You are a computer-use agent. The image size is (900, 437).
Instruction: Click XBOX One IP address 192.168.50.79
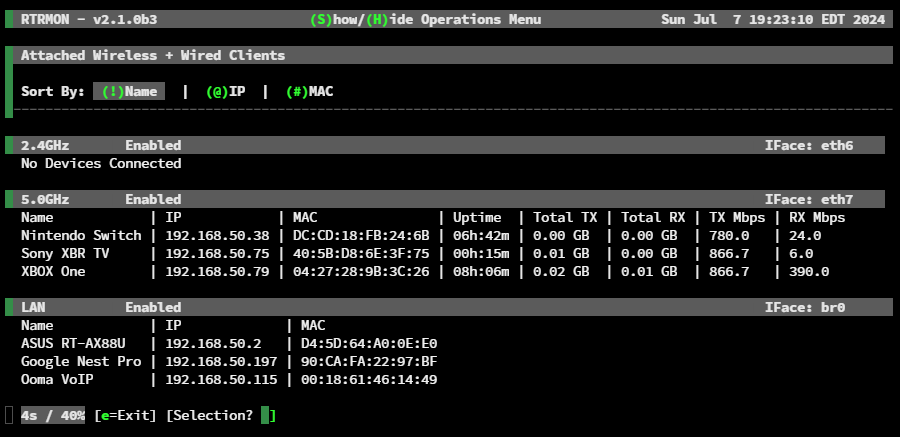(217, 272)
